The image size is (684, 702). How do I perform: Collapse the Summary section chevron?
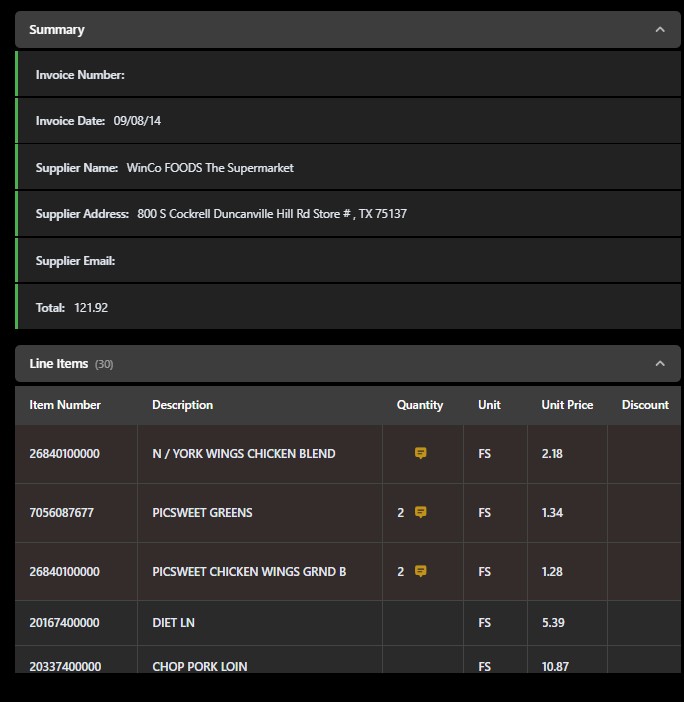[659, 30]
